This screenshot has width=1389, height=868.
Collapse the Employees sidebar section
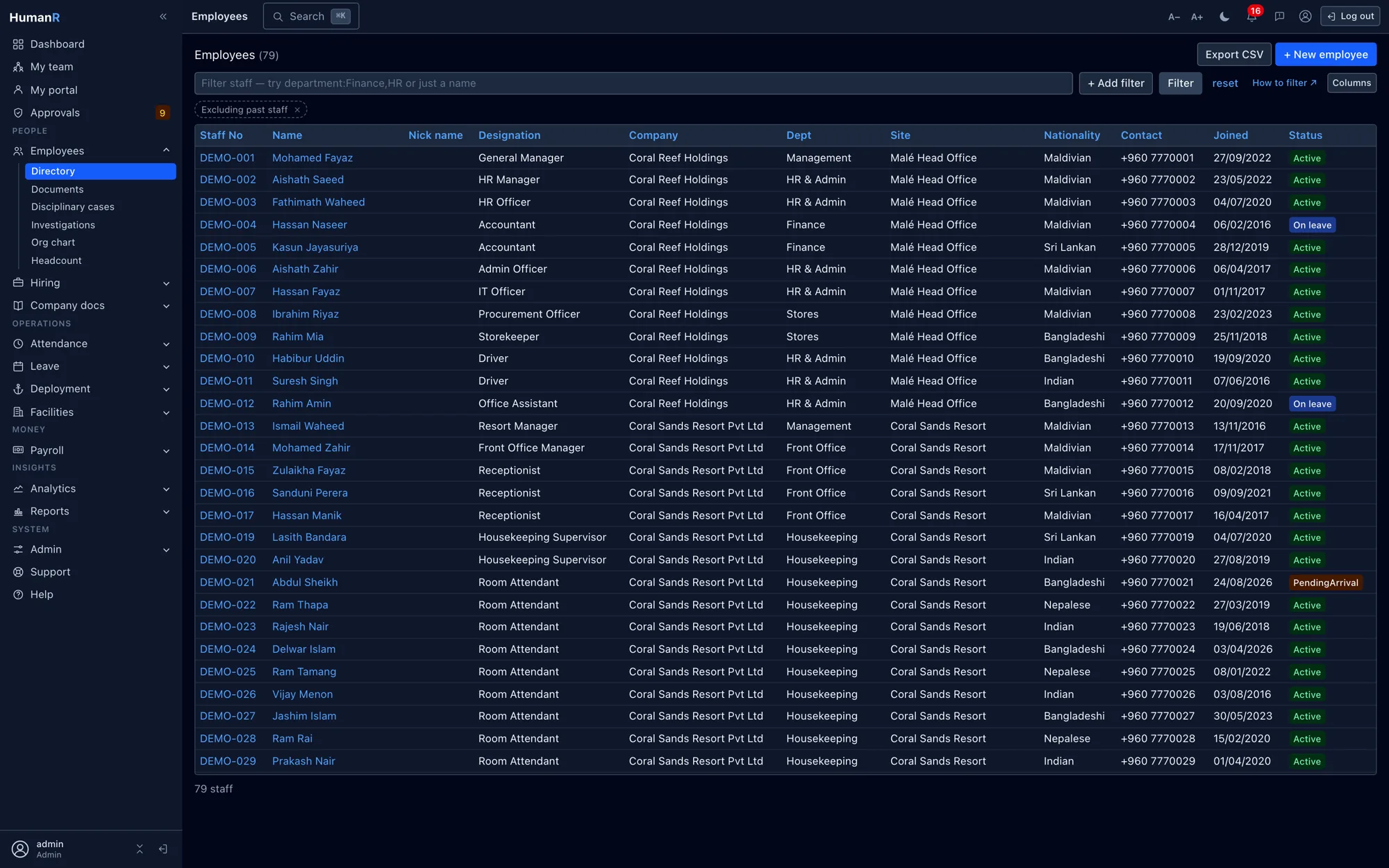[166, 151]
